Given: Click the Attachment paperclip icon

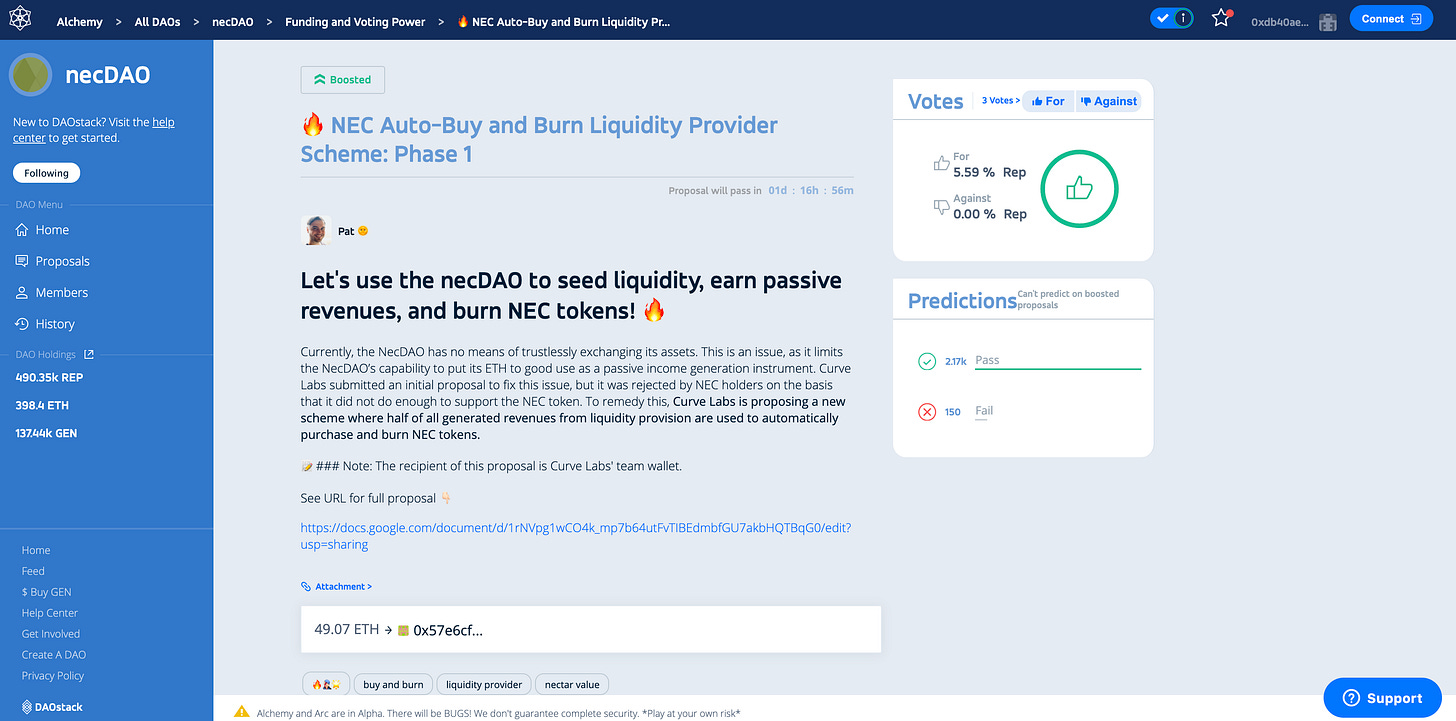Looking at the screenshot, I should coord(306,586).
